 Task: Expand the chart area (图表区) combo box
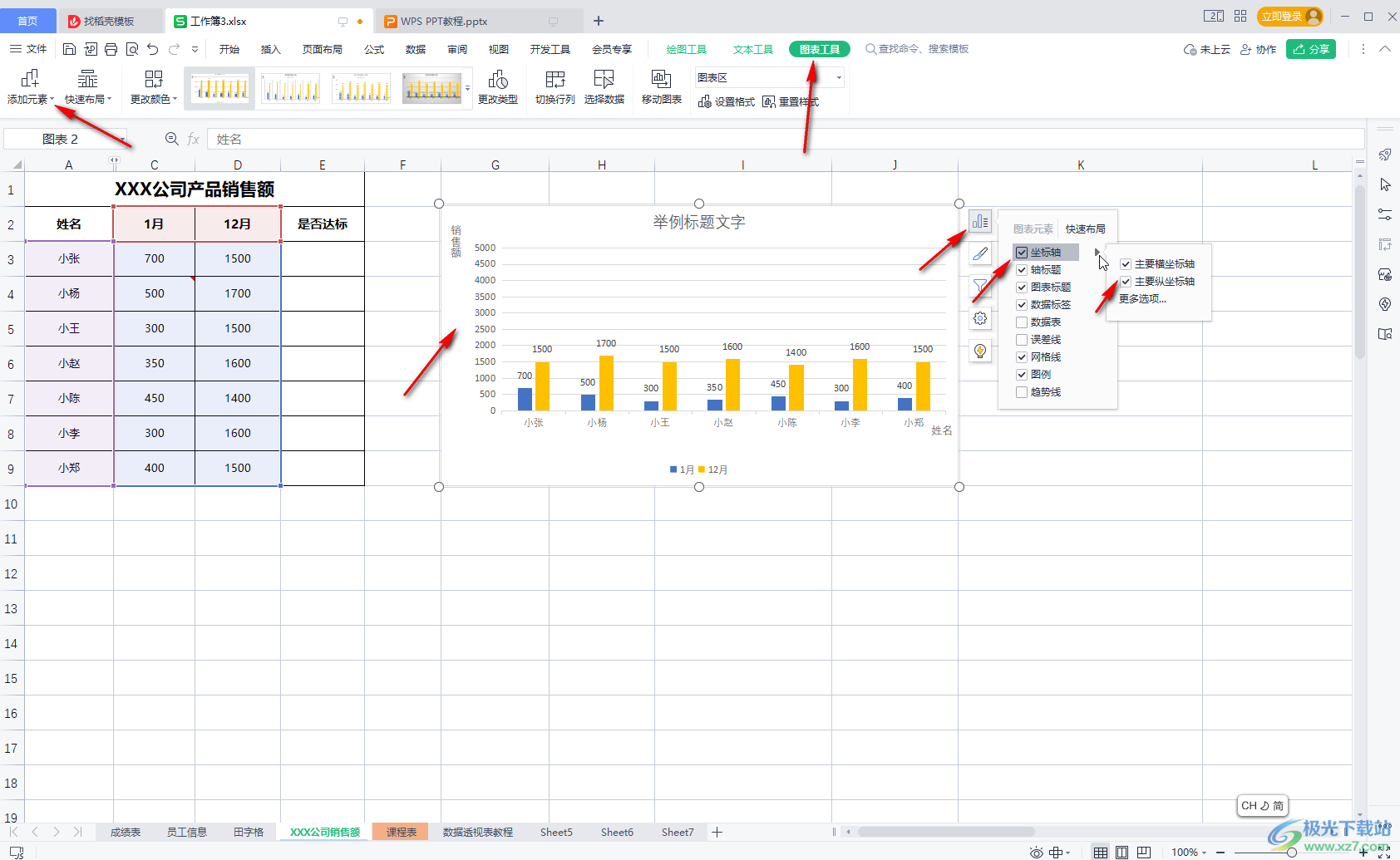839,77
